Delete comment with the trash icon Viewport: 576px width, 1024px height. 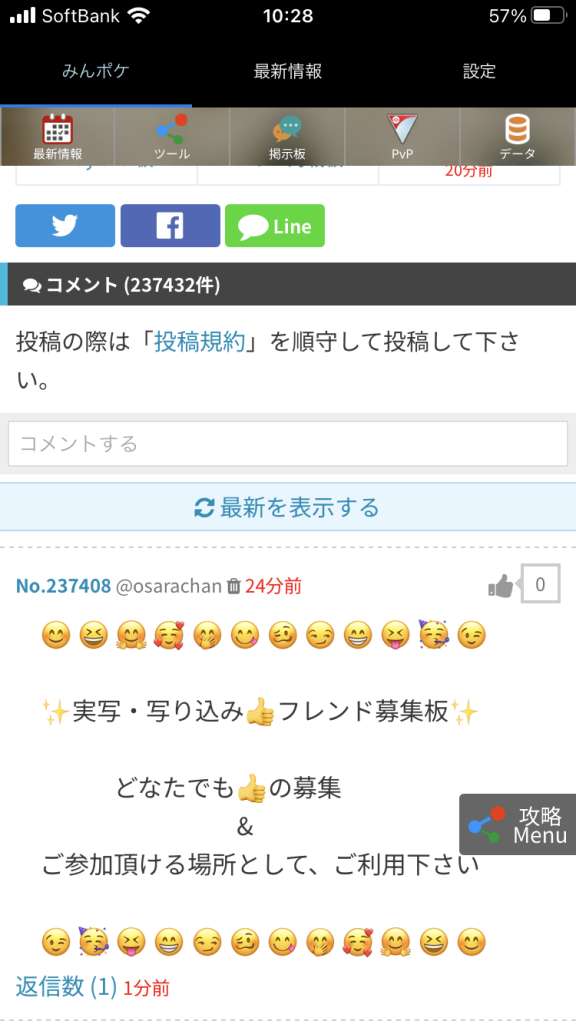point(233,586)
